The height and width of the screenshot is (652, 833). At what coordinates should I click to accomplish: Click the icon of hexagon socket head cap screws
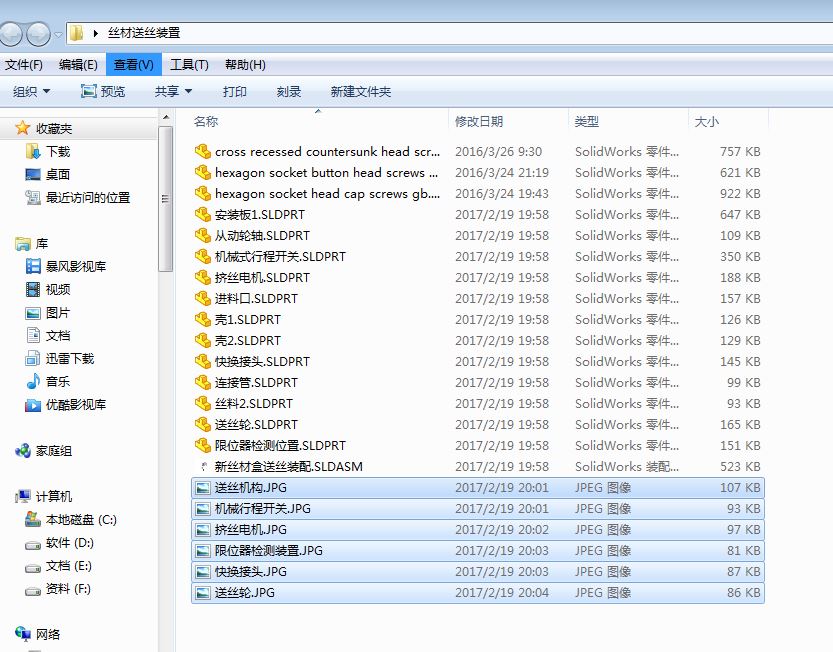(203, 193)
